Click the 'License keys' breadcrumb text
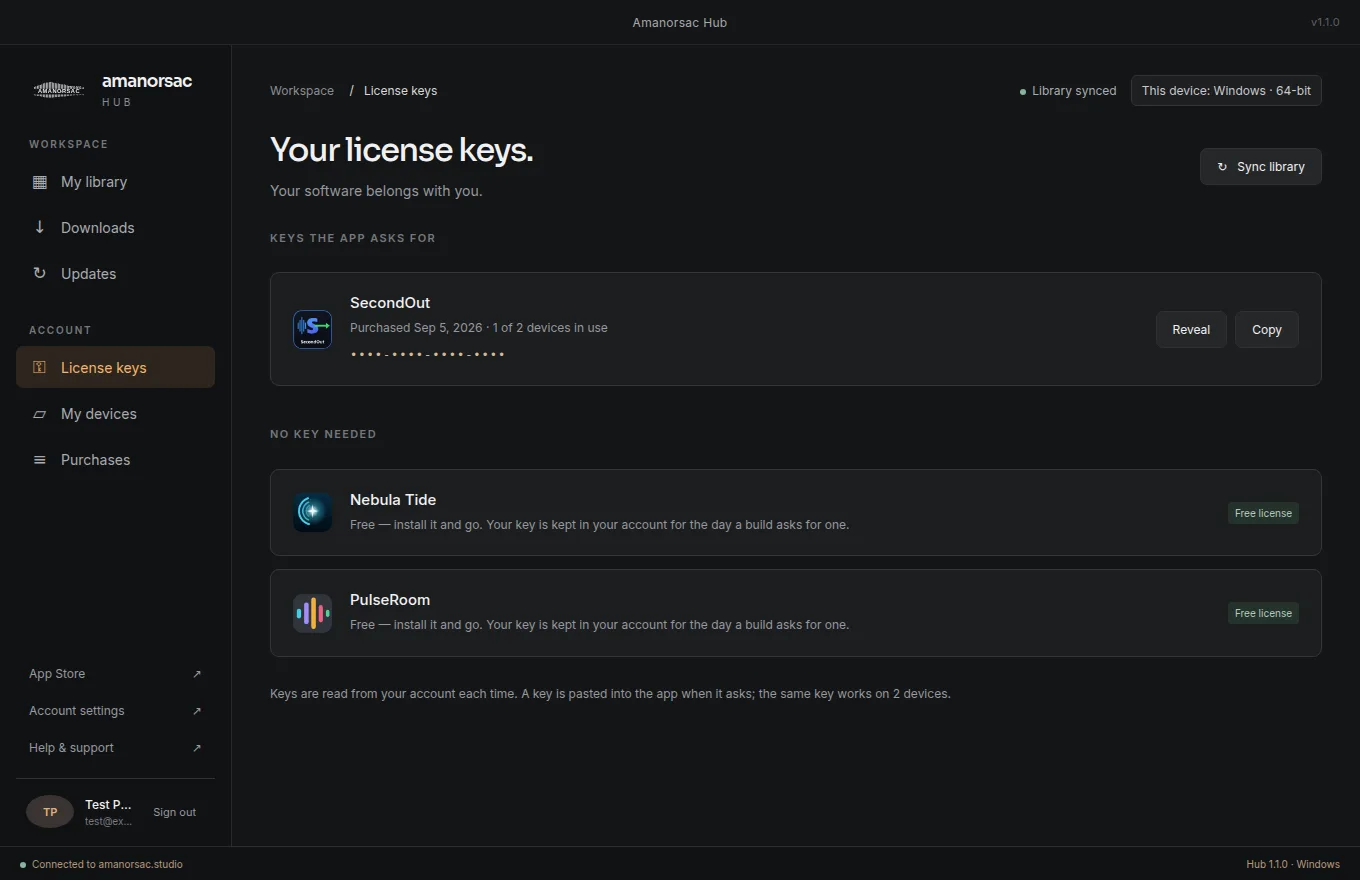 click(400, 90)
